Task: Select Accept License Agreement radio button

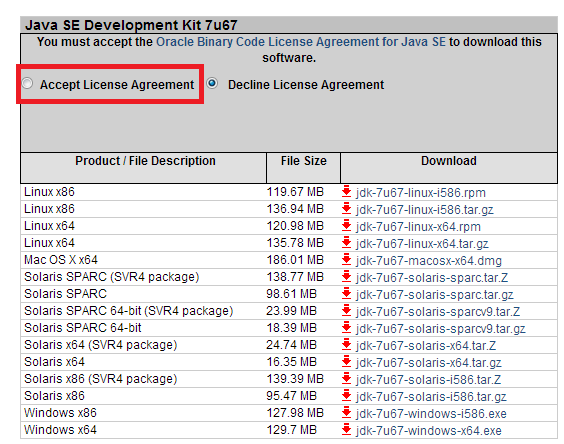Action: coord(27,83)
